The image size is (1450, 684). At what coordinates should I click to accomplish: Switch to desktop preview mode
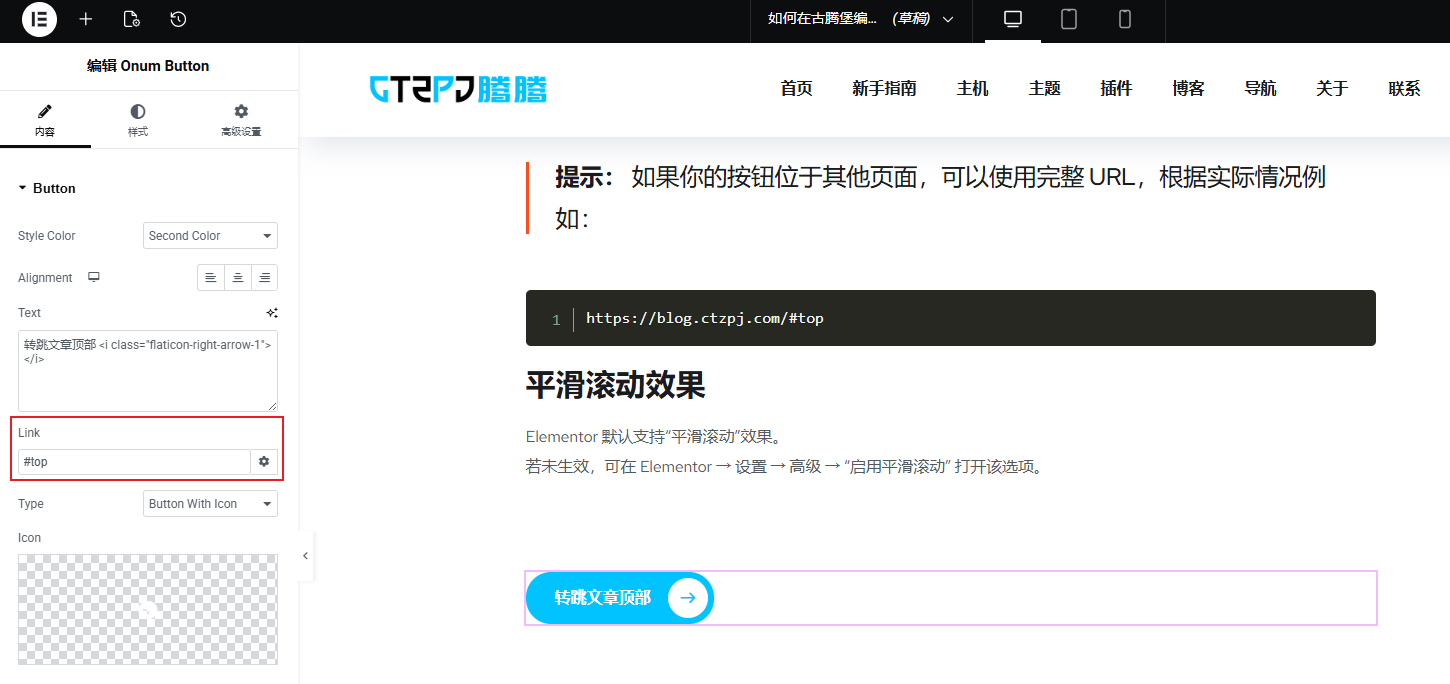click(x=1013, y=19)
